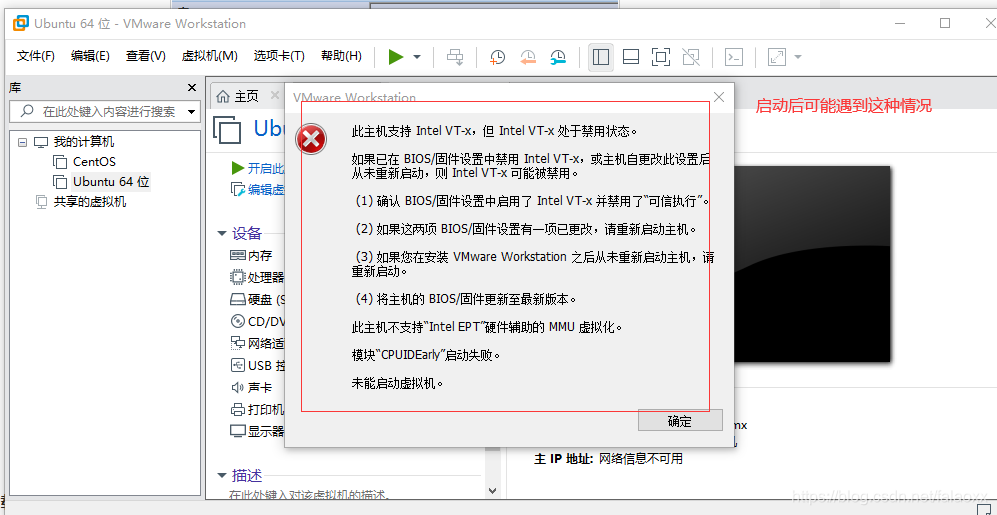Viewport: 997px width, 515px height.
Task: Open the library search filter dropdown
Action: coord(191,112)
